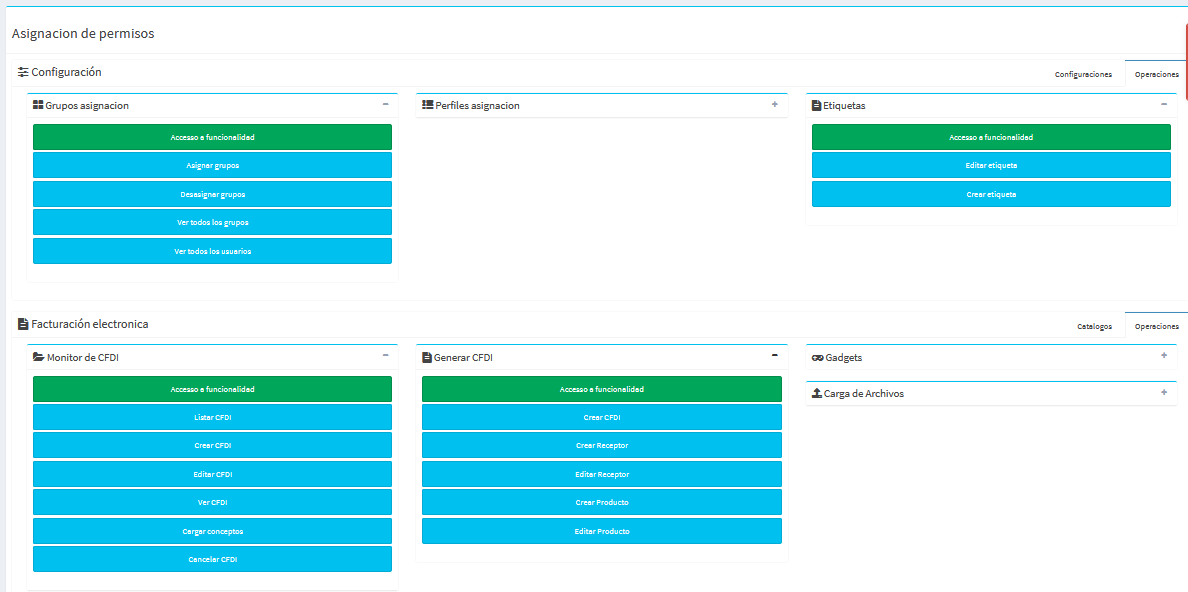Open the Catalogos tab
The width and height of the screenshot is (1188, 592).
1094,326
